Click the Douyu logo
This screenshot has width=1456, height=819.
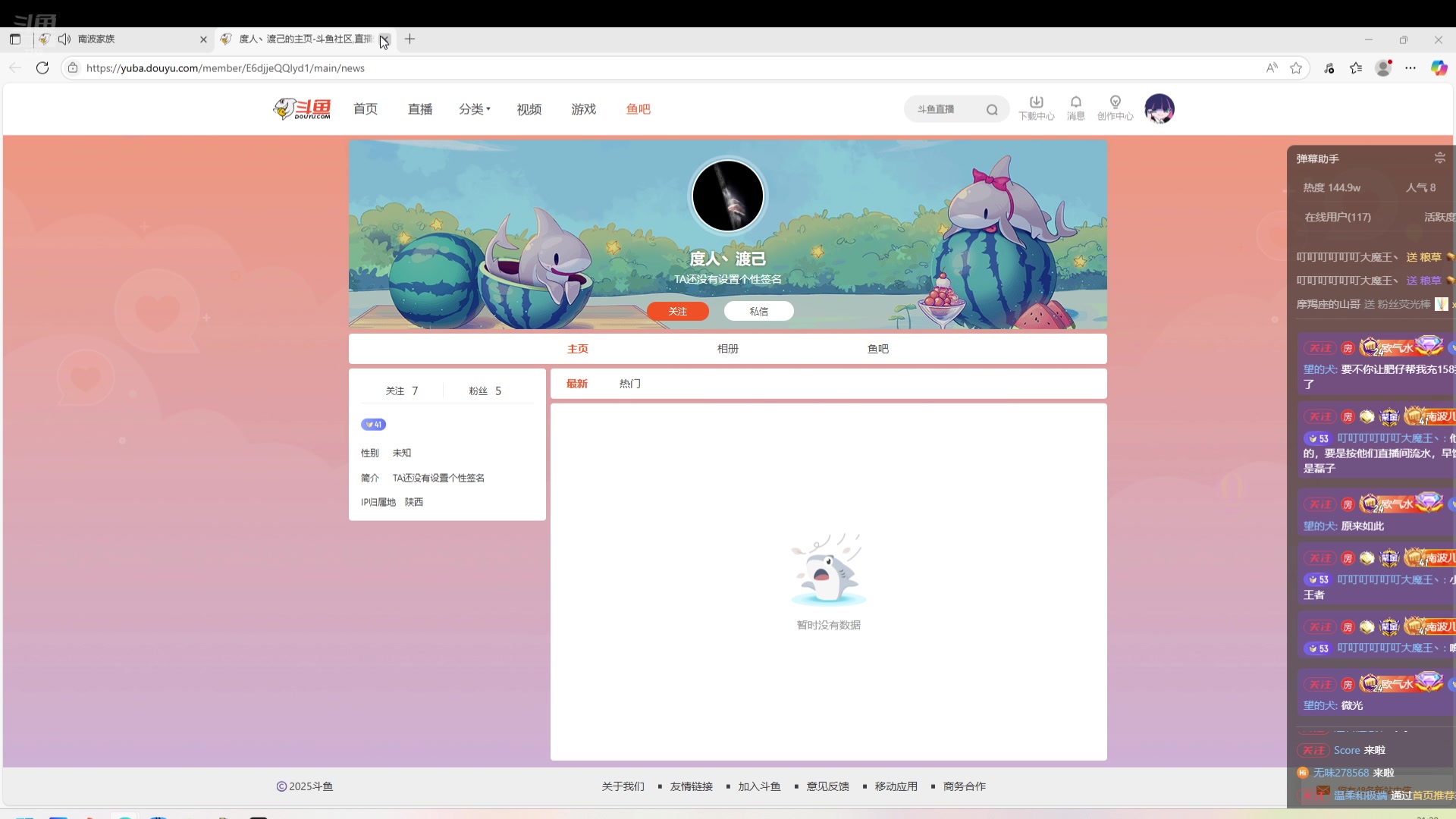302,109
